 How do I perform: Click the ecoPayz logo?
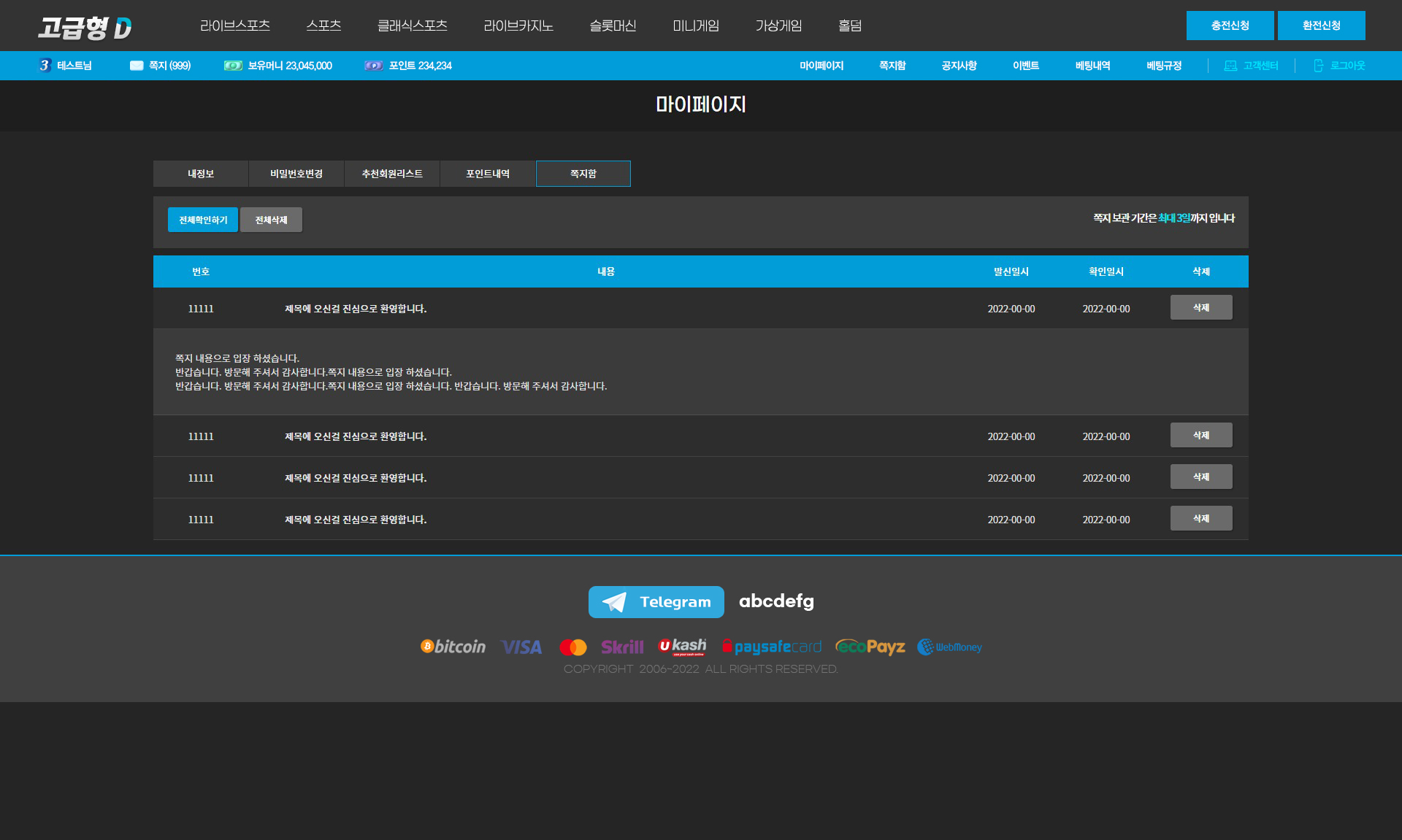click(x=870, y=647)
